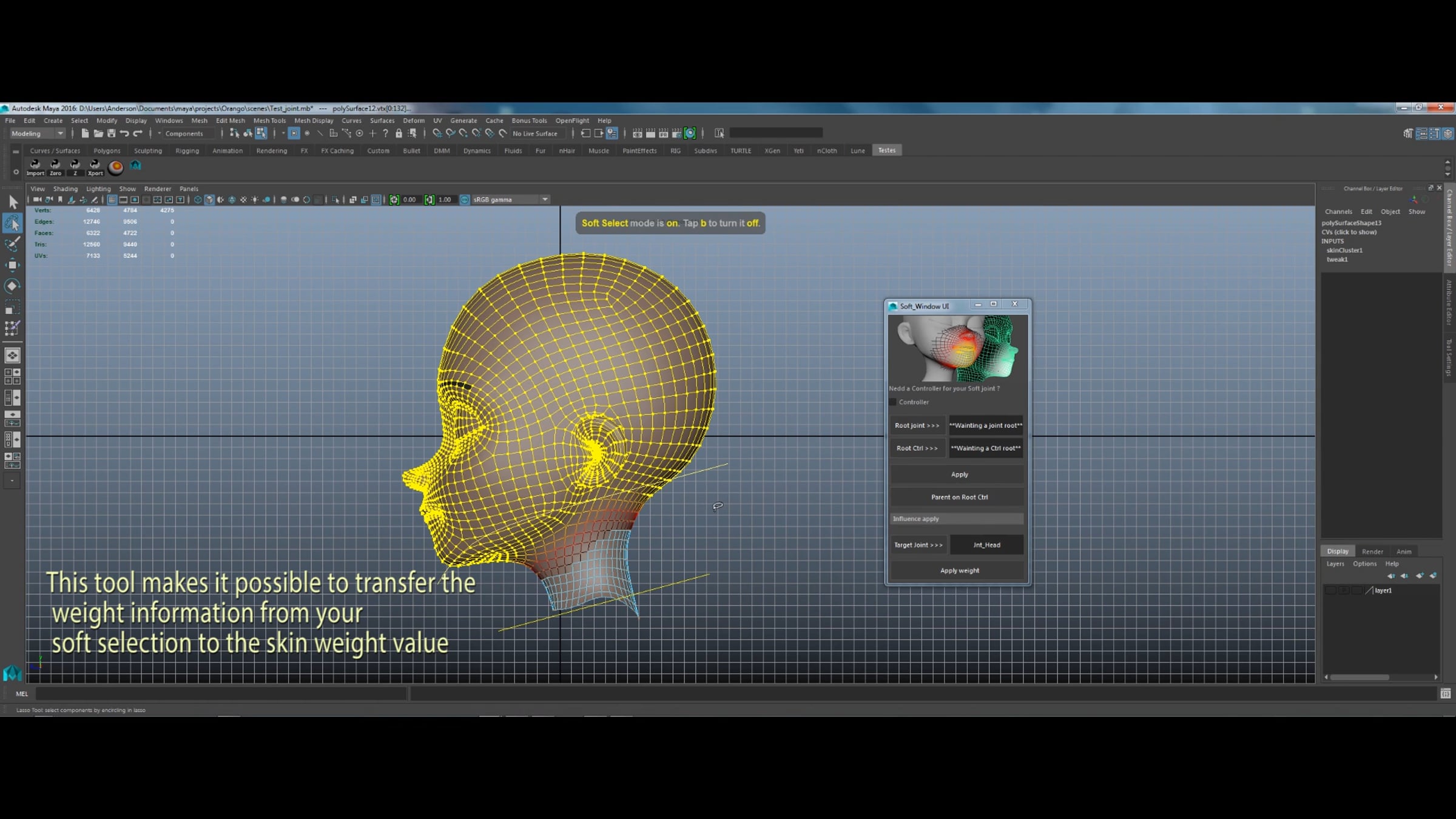The width and height of the screenshot is (1456, 819).
Task: Click the exposure value field 0.00
Action: 410,200
